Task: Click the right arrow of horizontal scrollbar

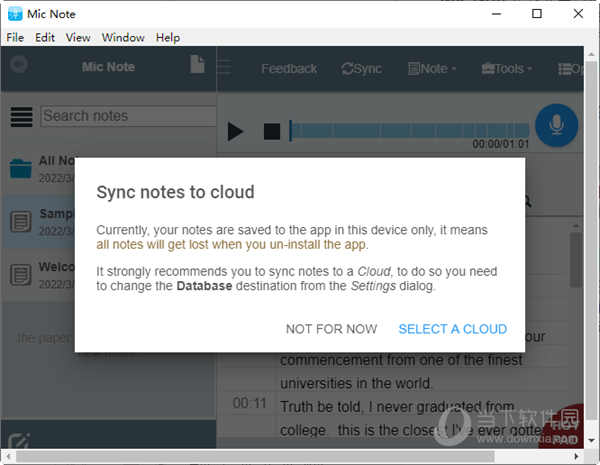Action: (576, 456)
